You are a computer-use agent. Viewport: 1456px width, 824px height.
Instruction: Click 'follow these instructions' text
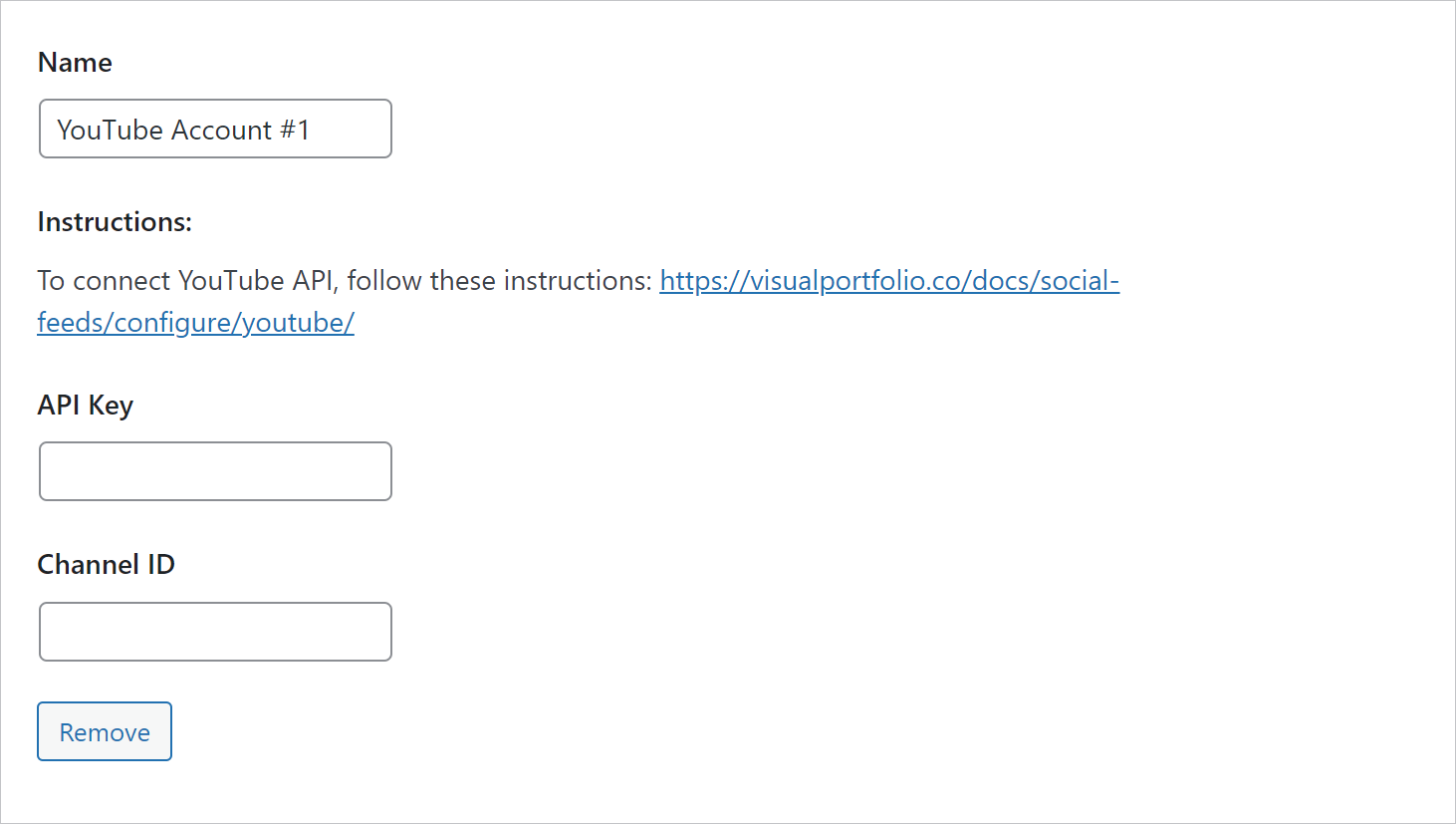pyautogui.click(x=497, y=281)
